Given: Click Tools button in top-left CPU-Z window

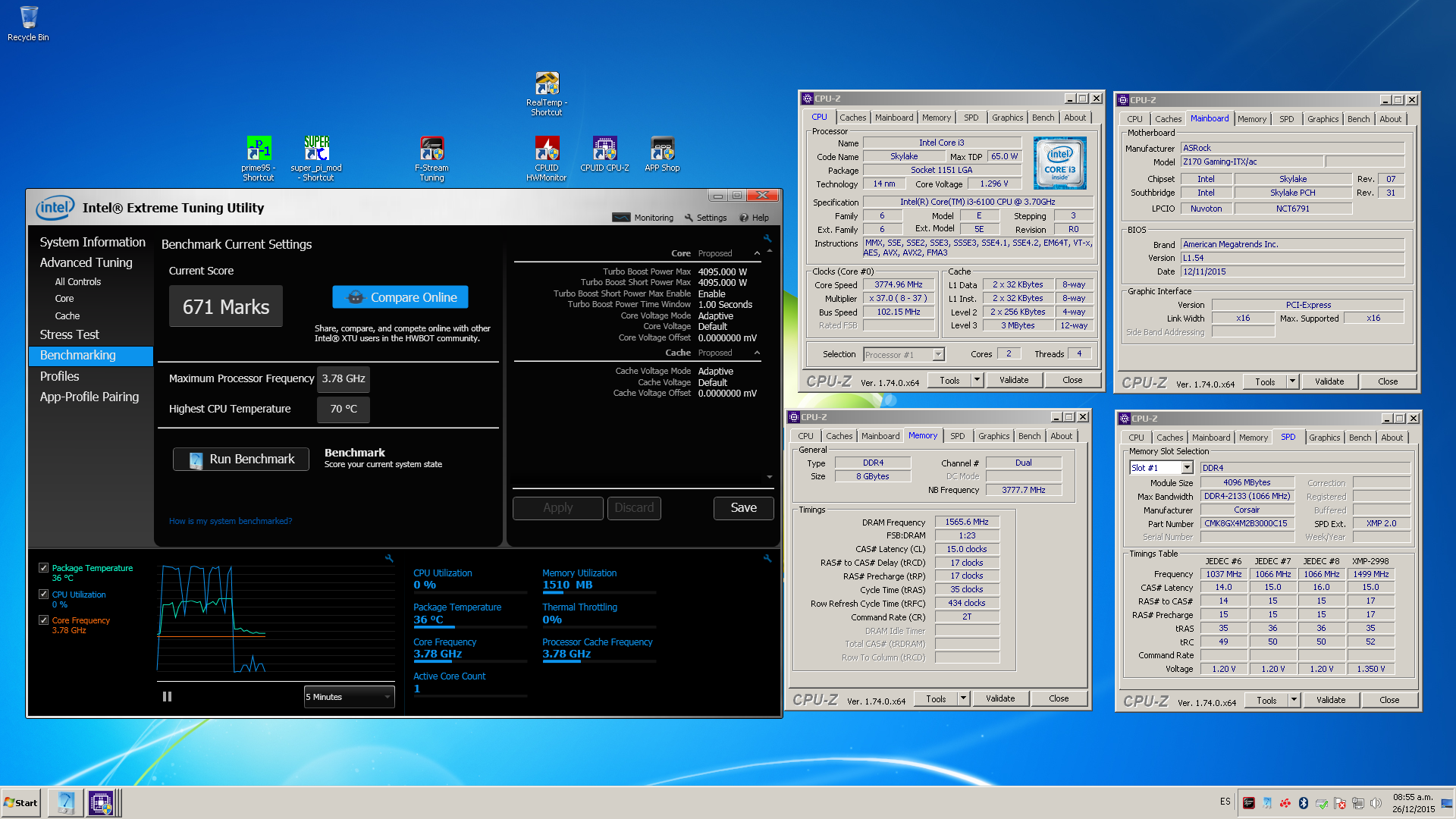Looking at the screenshot, I should pos(949,380).
